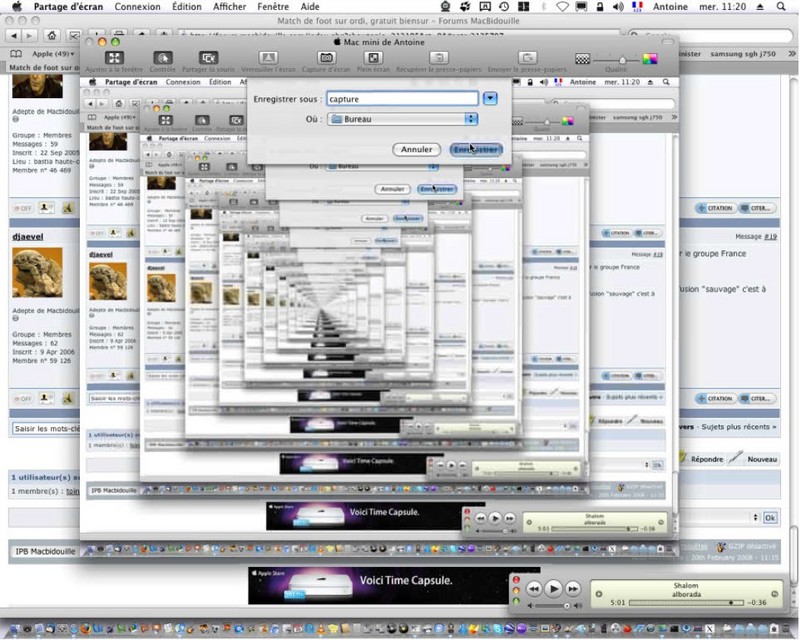This screenshot has width=800, height=640.
Task: Click the frontmost Annuler button
Action: tap(416, 150)
